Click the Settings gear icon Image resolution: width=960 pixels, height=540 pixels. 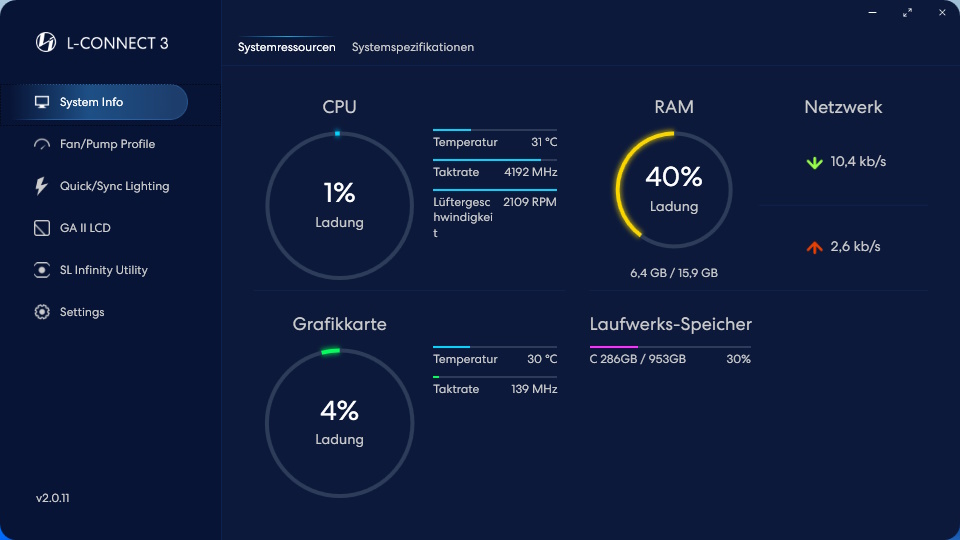click(42, 312)
